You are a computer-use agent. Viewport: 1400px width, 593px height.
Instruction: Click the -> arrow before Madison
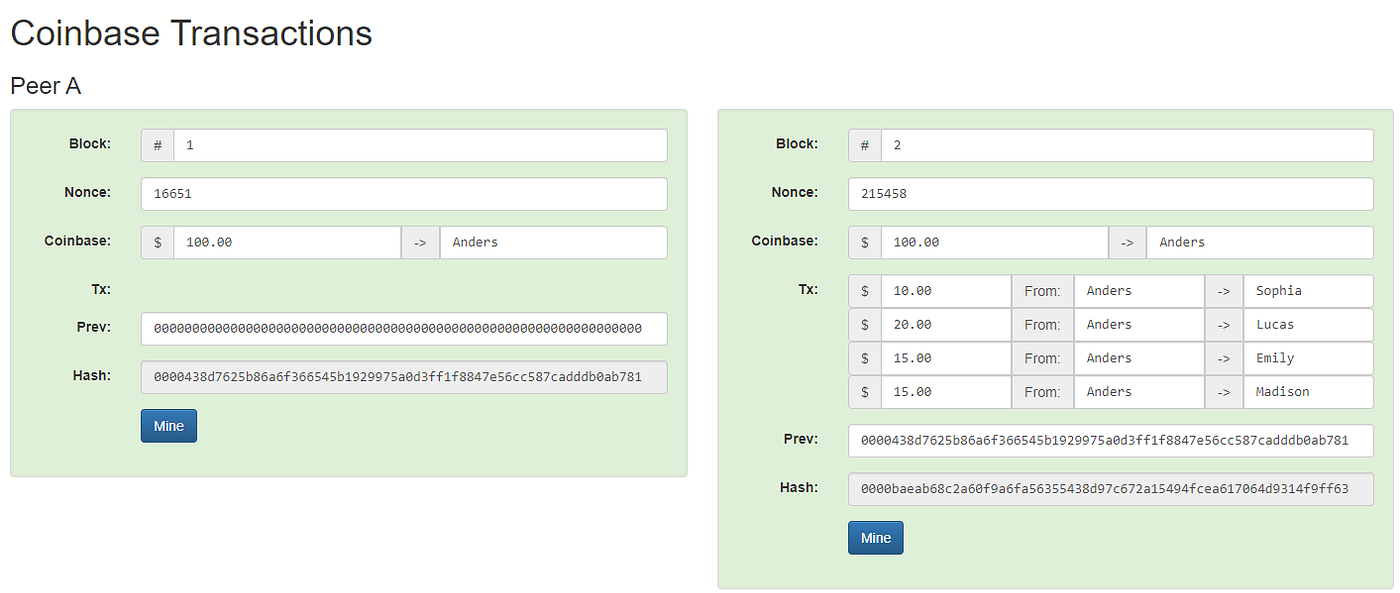tap(1225, 392)
